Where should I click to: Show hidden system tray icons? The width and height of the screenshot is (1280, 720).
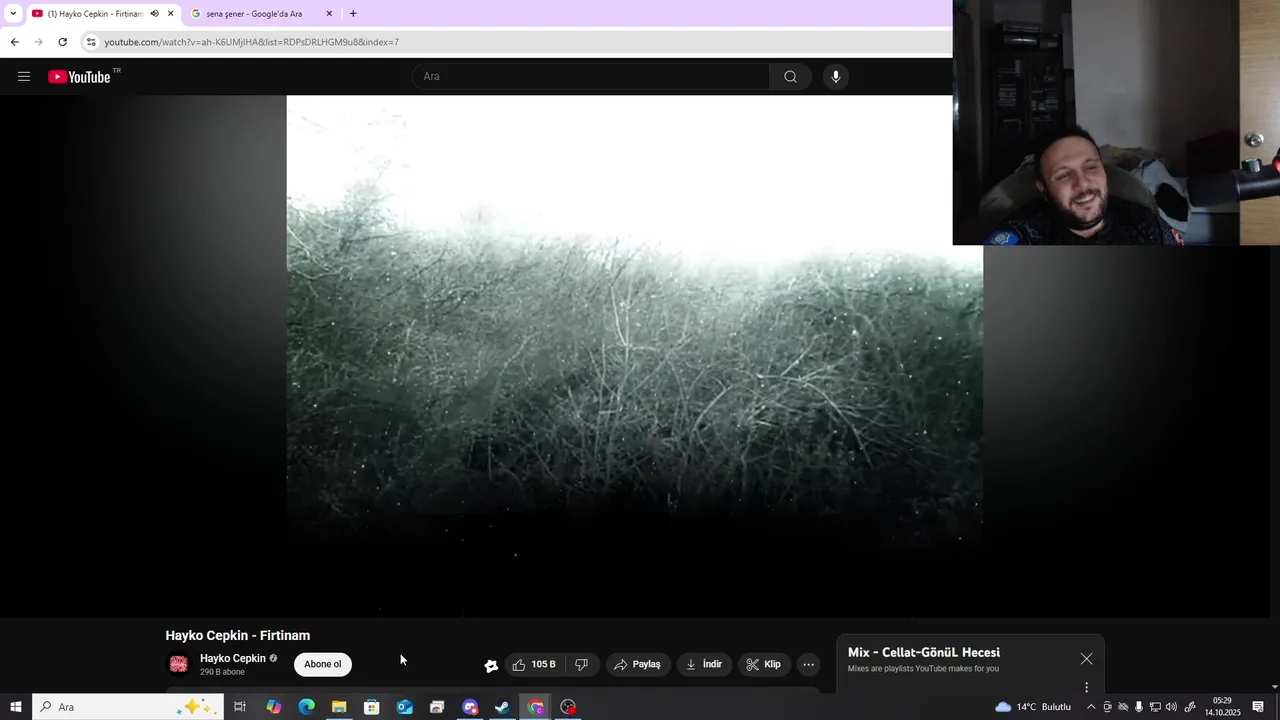[x=1091, y=707]
